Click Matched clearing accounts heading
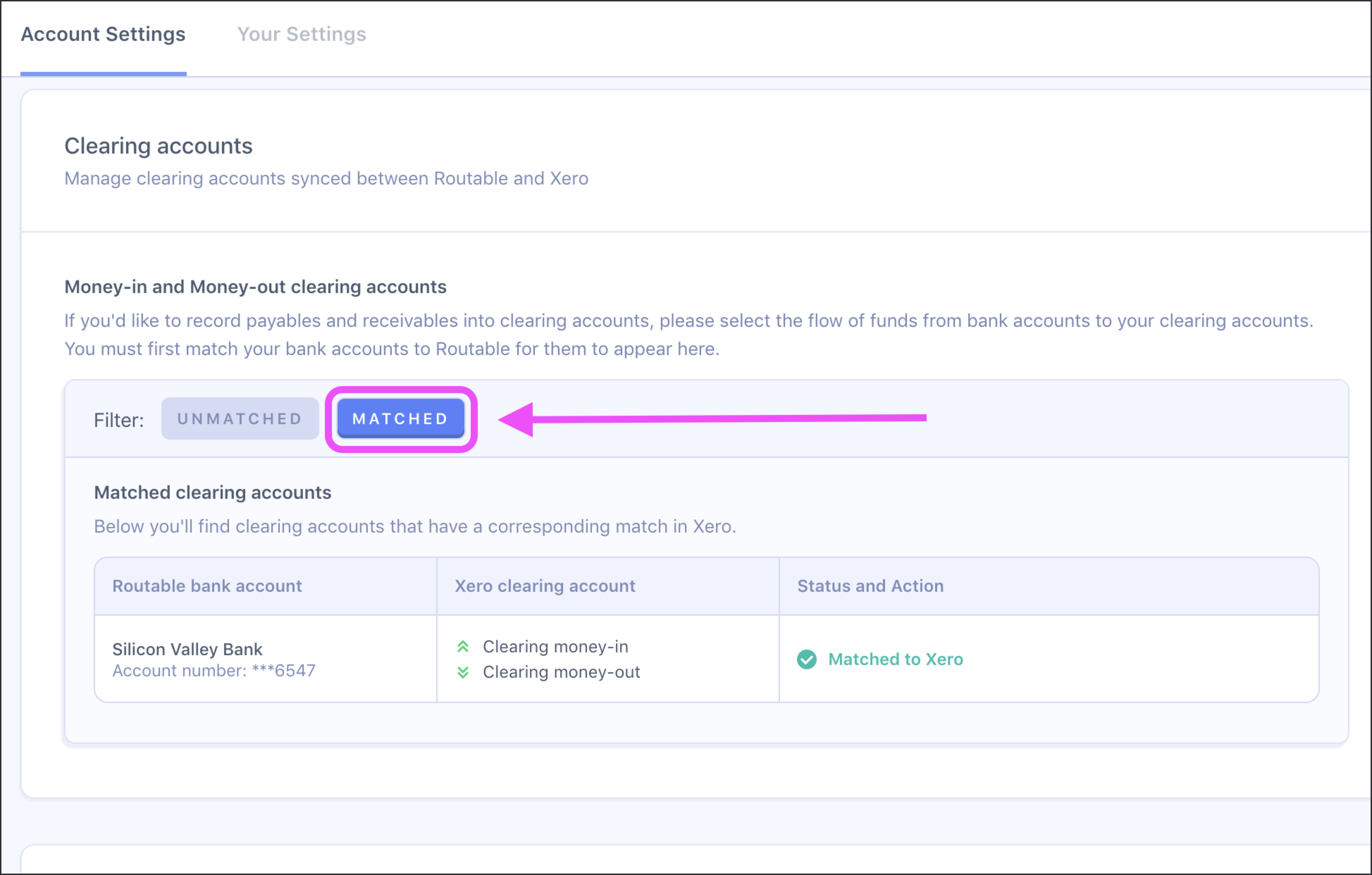This screenshot has width=1372, height=875. (212, 492)
